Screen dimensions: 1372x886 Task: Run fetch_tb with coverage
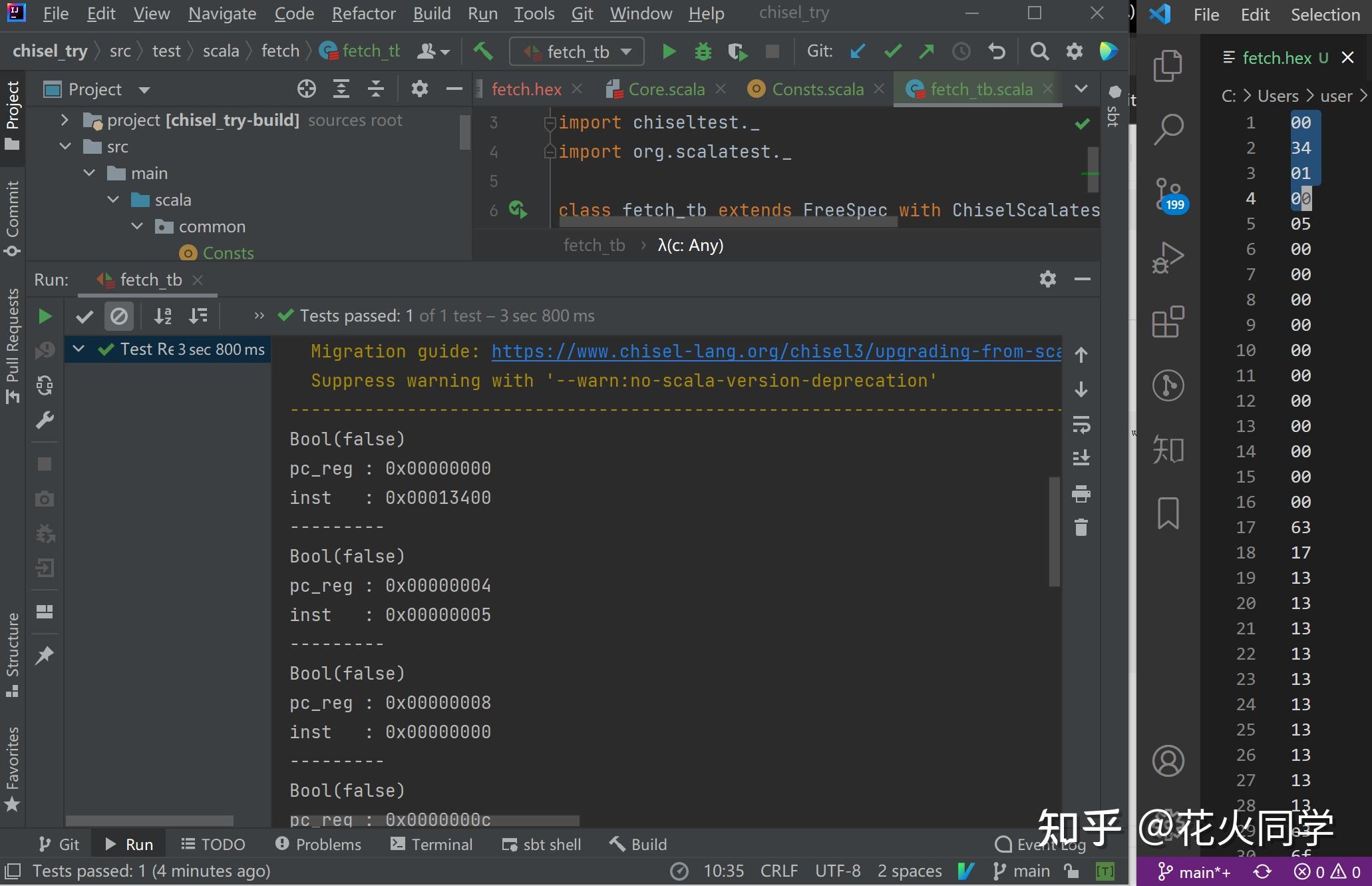737,51
